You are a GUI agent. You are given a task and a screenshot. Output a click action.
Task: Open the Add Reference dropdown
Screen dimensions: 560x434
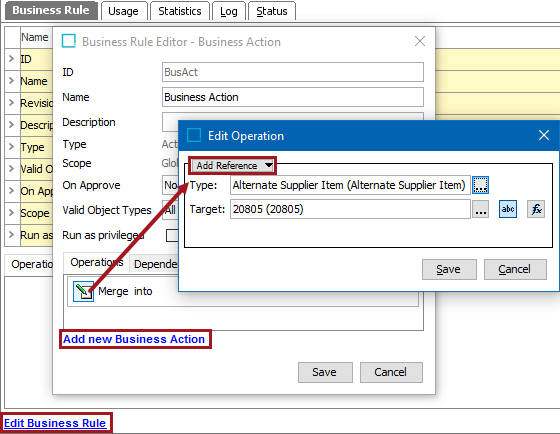click(232, 166)
